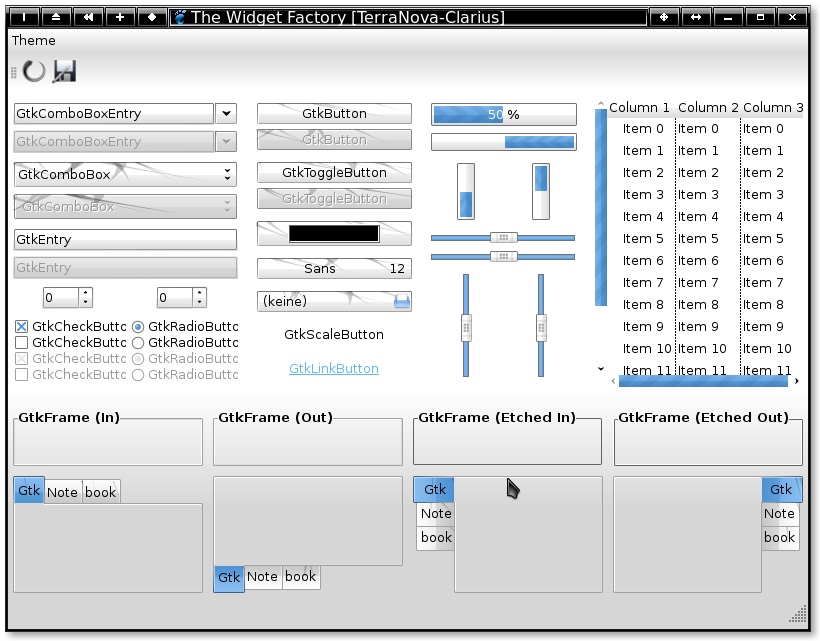Open the Sans 12 font chooser

click(x=334, y=269)
